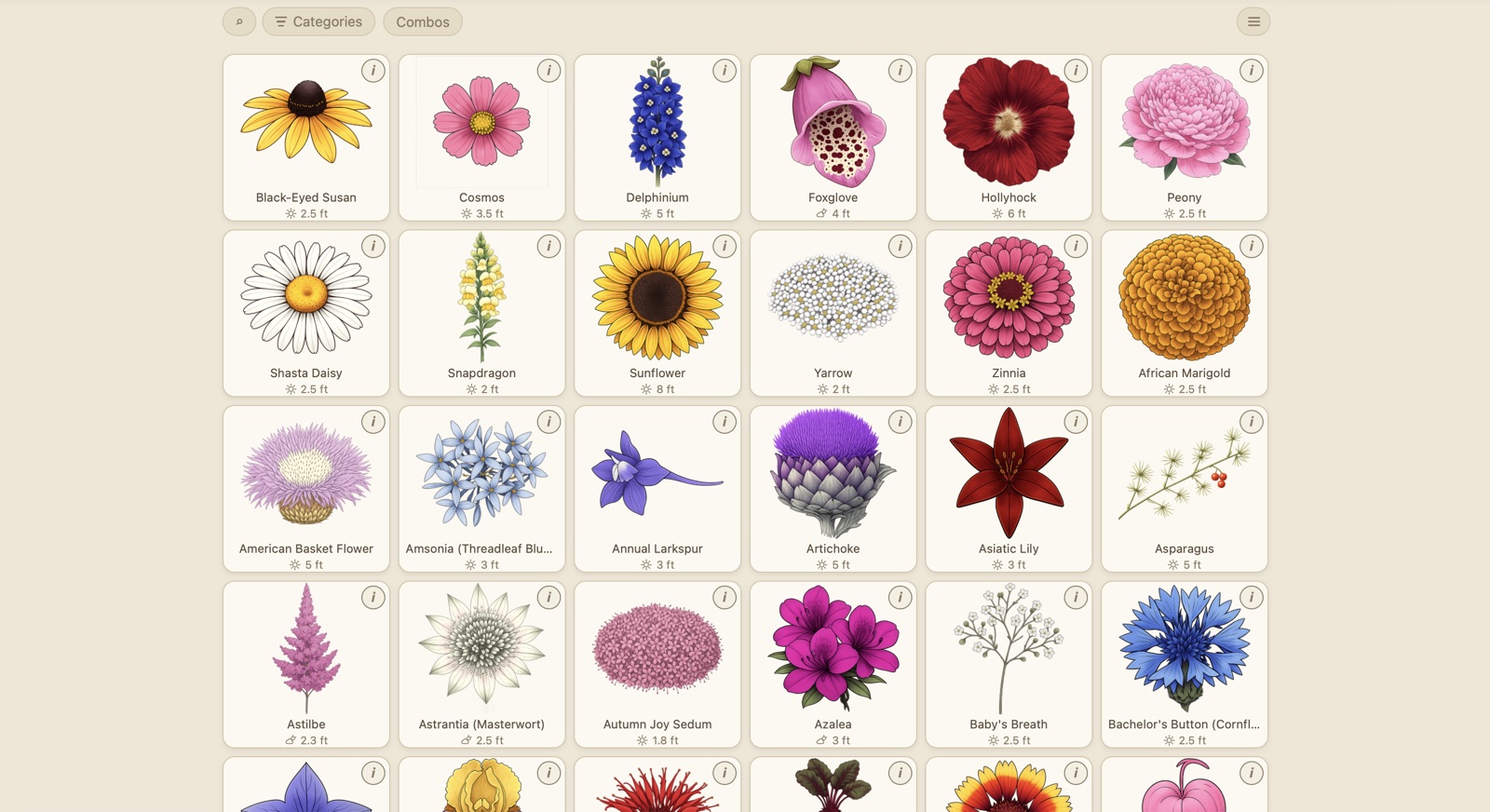Click the "Artichoke" name label
This screenshot has height=812, width=1490.
pos(833,548)
